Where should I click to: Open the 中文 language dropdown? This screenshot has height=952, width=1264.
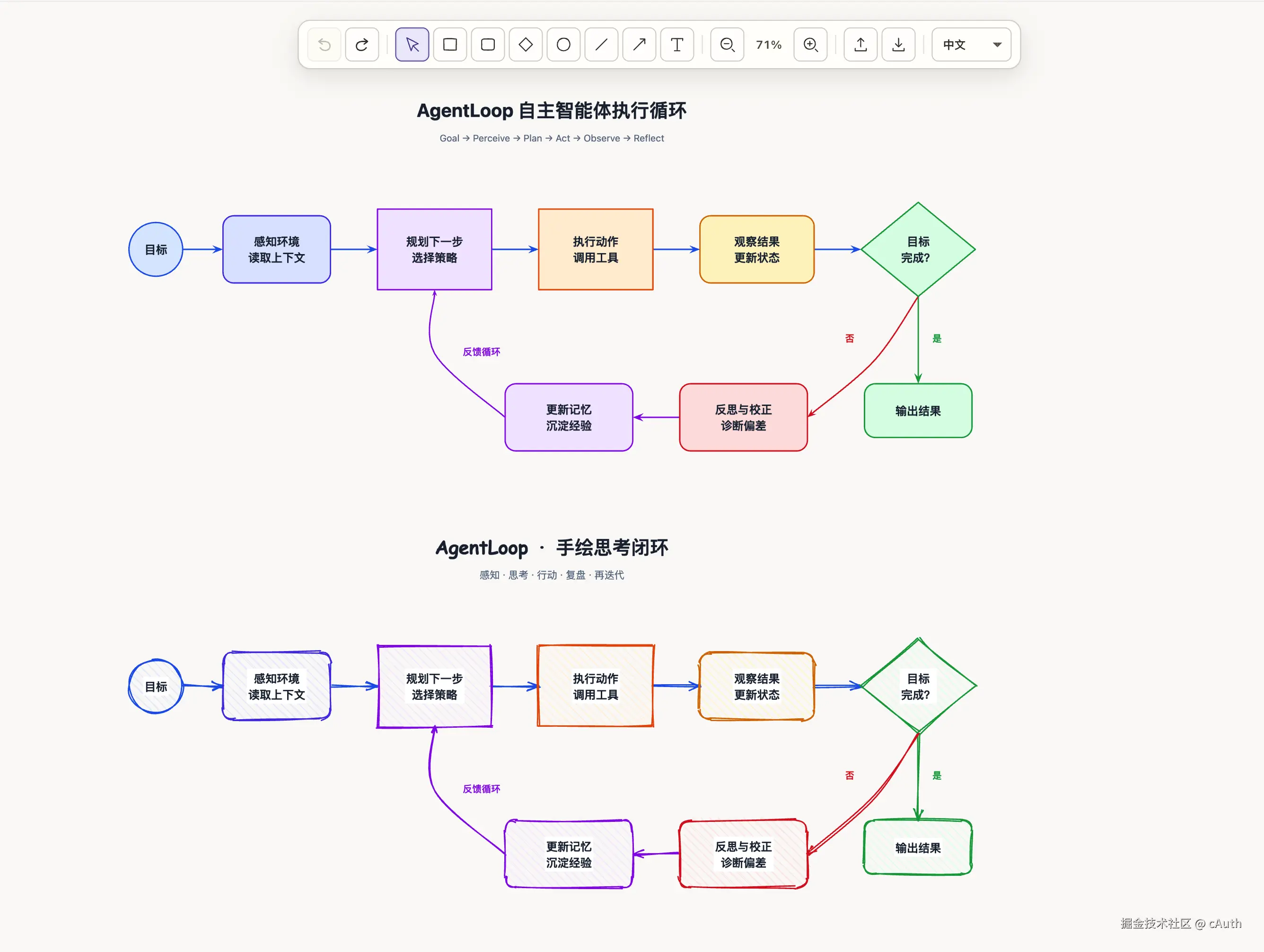pyautogui.click(x=971, y=44)
